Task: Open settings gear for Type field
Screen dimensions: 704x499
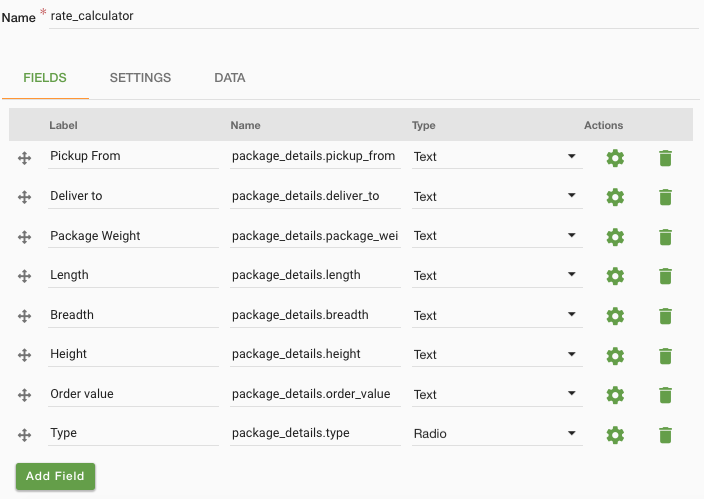Action: (x=615, y=435)
